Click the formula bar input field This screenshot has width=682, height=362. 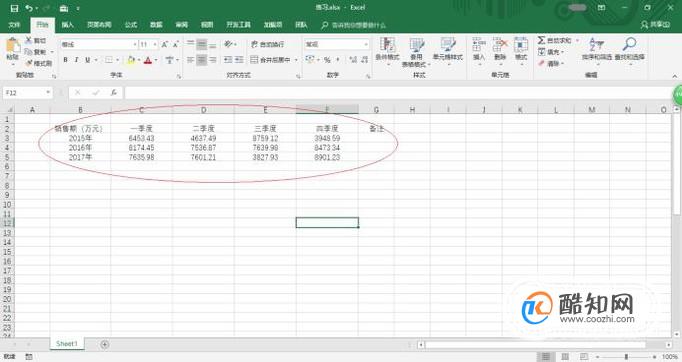click(x=398, y=93)
